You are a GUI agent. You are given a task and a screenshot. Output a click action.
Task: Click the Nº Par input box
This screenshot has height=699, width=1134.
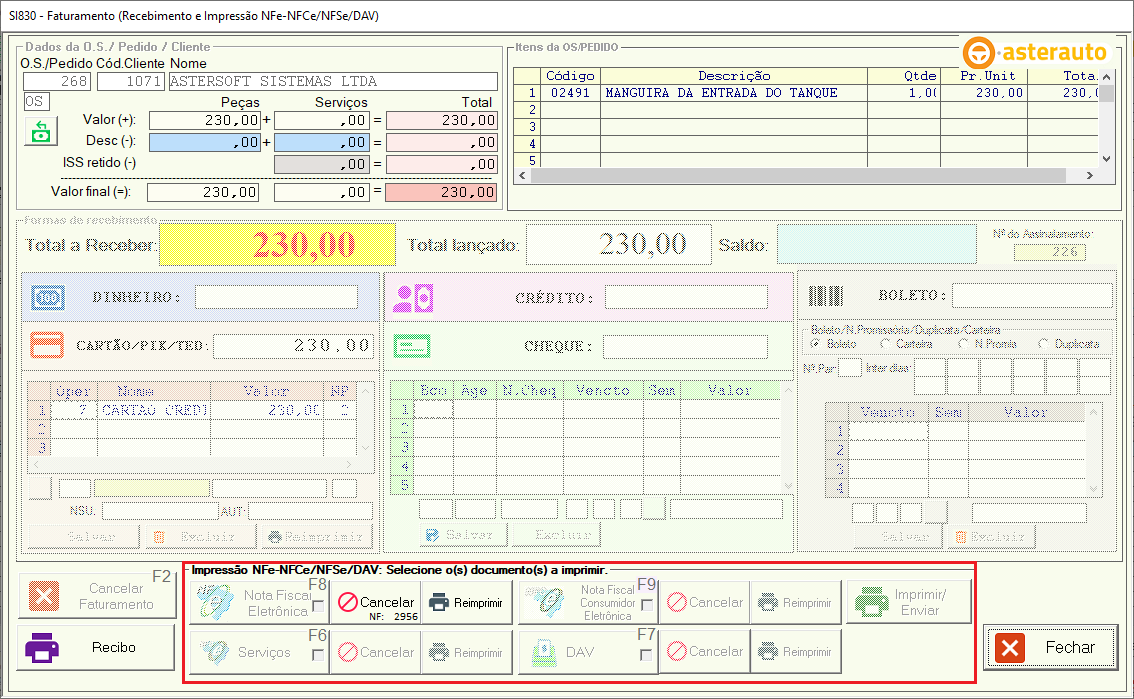tap(850, 368)
